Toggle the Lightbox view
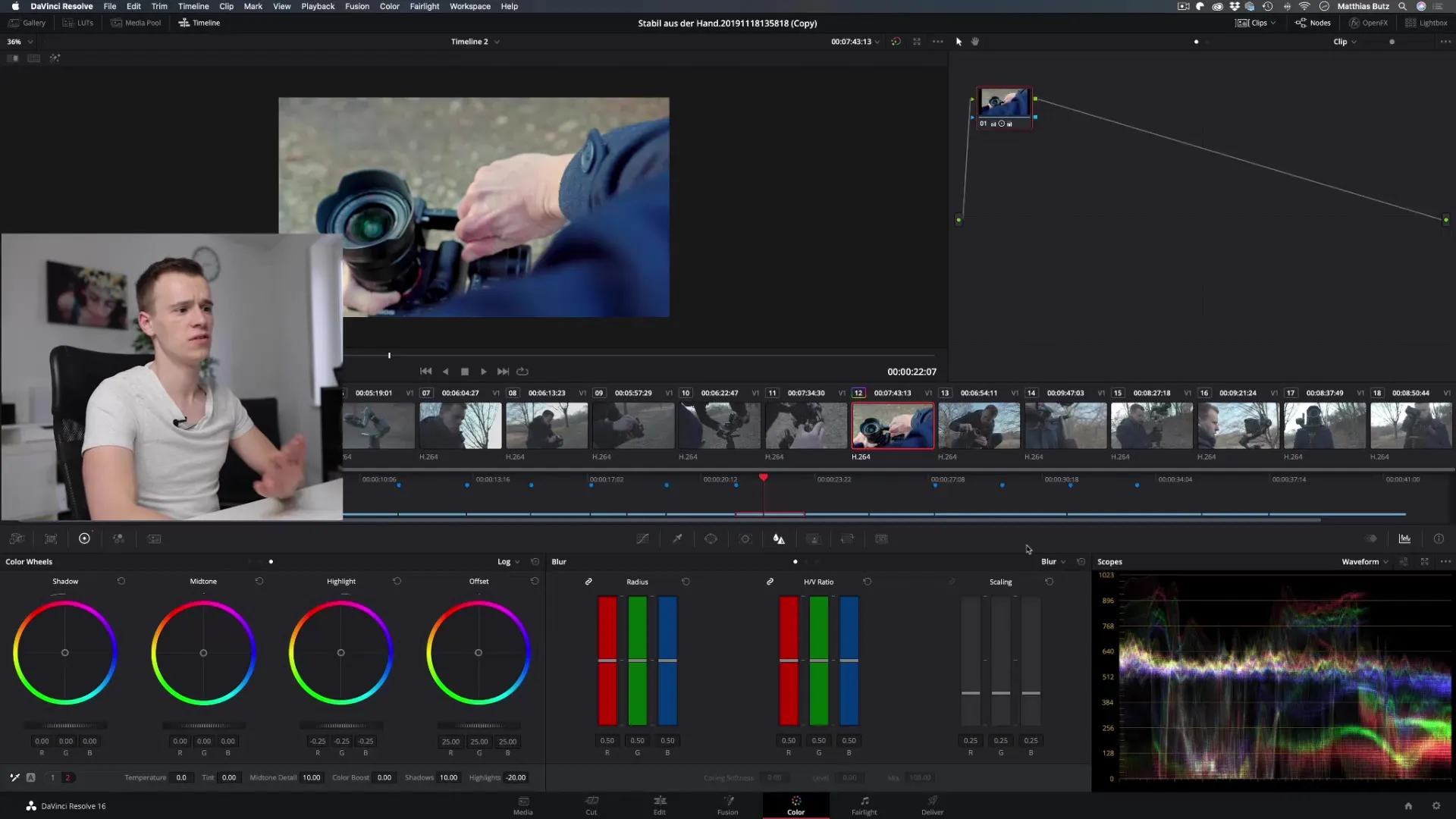Viewport: 1456px width, 819px height. coord(1426,23)
